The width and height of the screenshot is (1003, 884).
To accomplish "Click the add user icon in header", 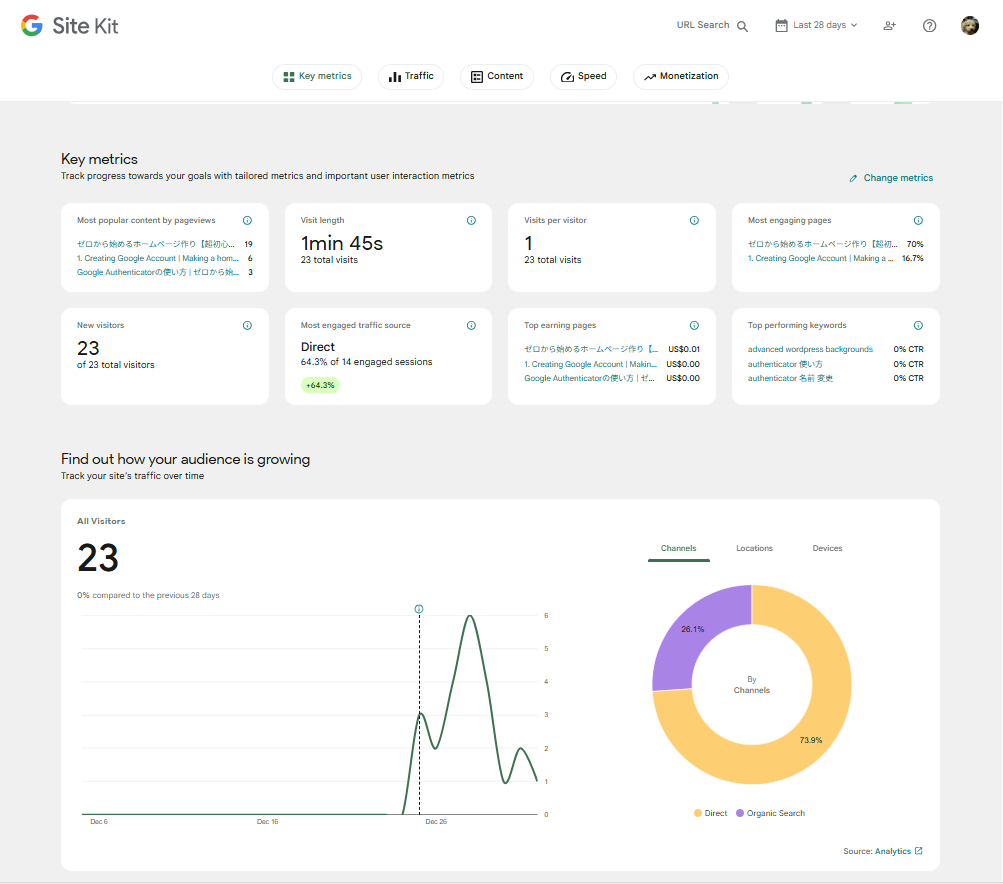I will coord(889,26).
